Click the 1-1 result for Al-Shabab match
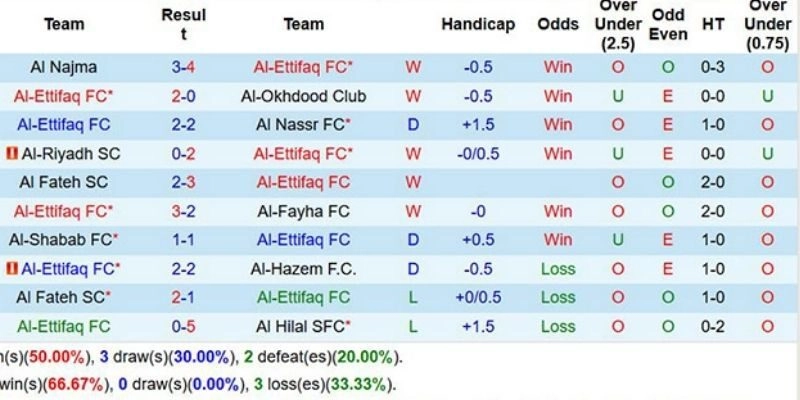800x400 pixels. [183, 240]
